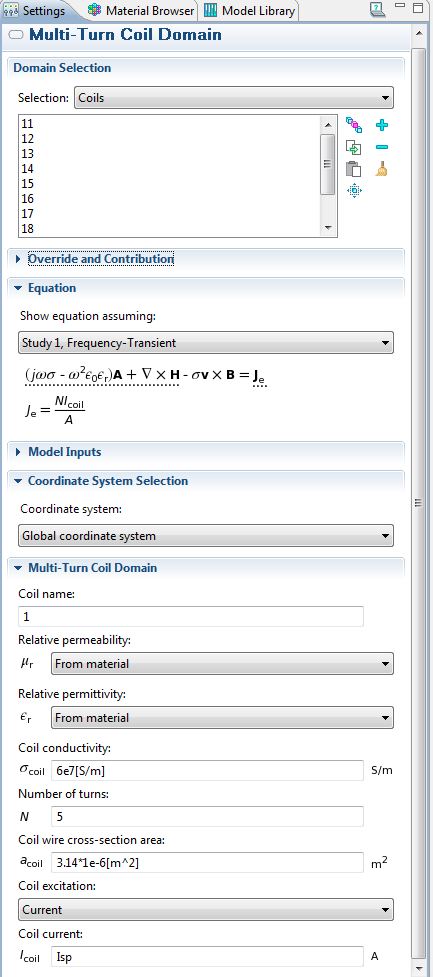Expand the Override and Contribution section
The image size is (433, 977).
click(x=100, y=259)
